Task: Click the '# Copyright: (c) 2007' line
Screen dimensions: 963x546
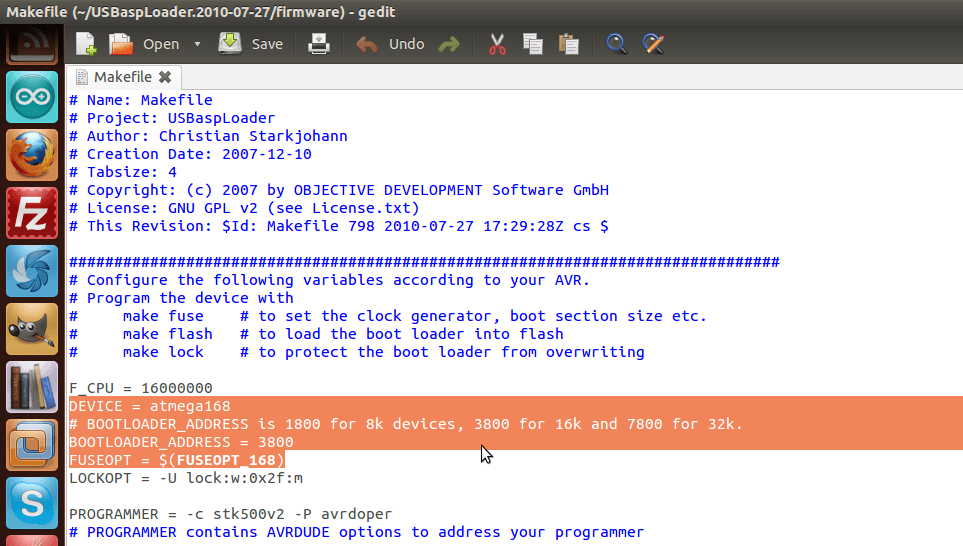Action: click(x=339, y=190)
